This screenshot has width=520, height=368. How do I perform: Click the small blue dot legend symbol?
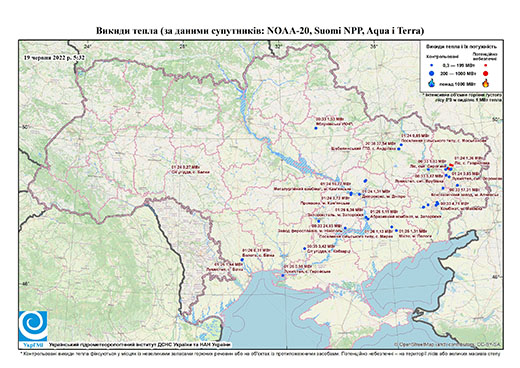click(432, 65)
